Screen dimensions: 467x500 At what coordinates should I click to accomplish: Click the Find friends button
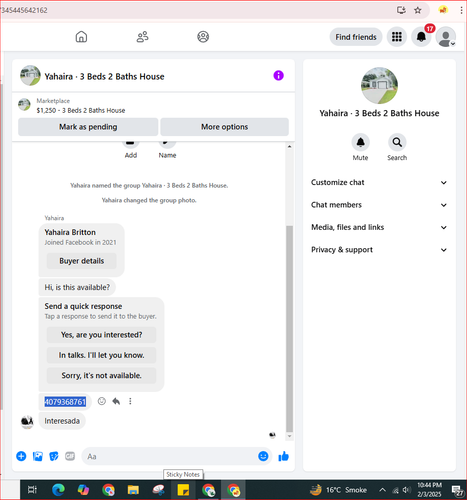(356, 37)
